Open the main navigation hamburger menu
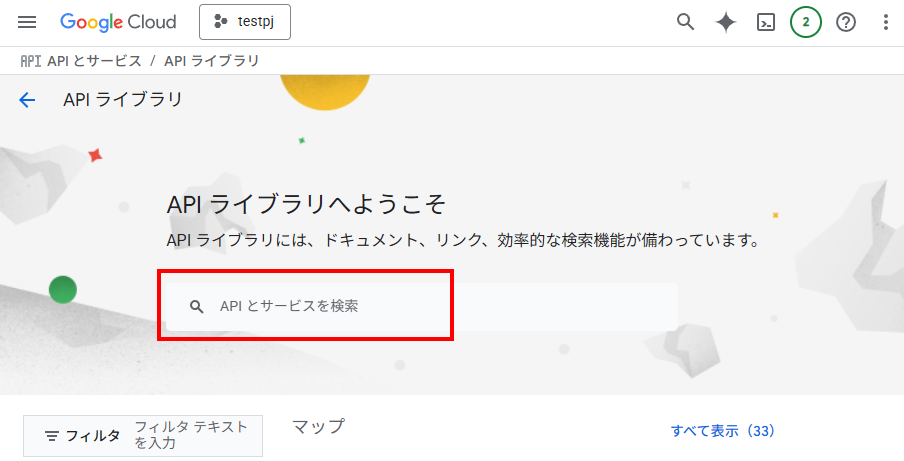This screenshot has height=461, width=904. [27, 22]
